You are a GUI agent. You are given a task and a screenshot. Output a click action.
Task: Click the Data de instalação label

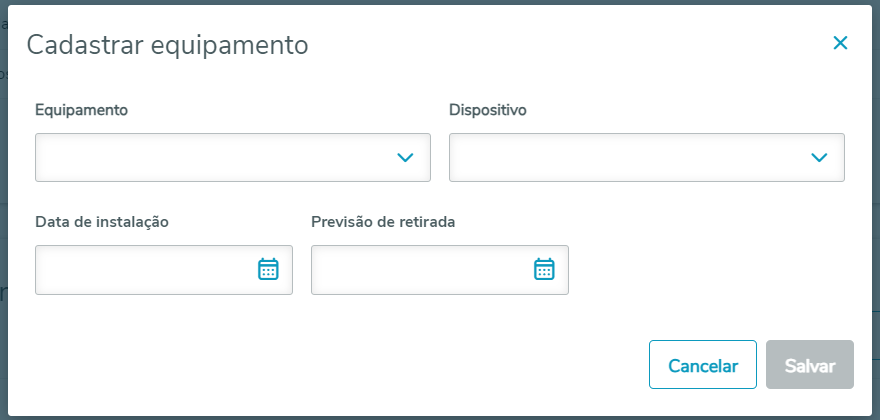tap(102, 221)
